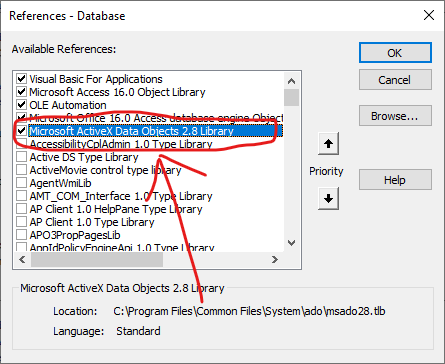Click horizontal scroll left arrow
445x364 pixels.
point(22,259)
